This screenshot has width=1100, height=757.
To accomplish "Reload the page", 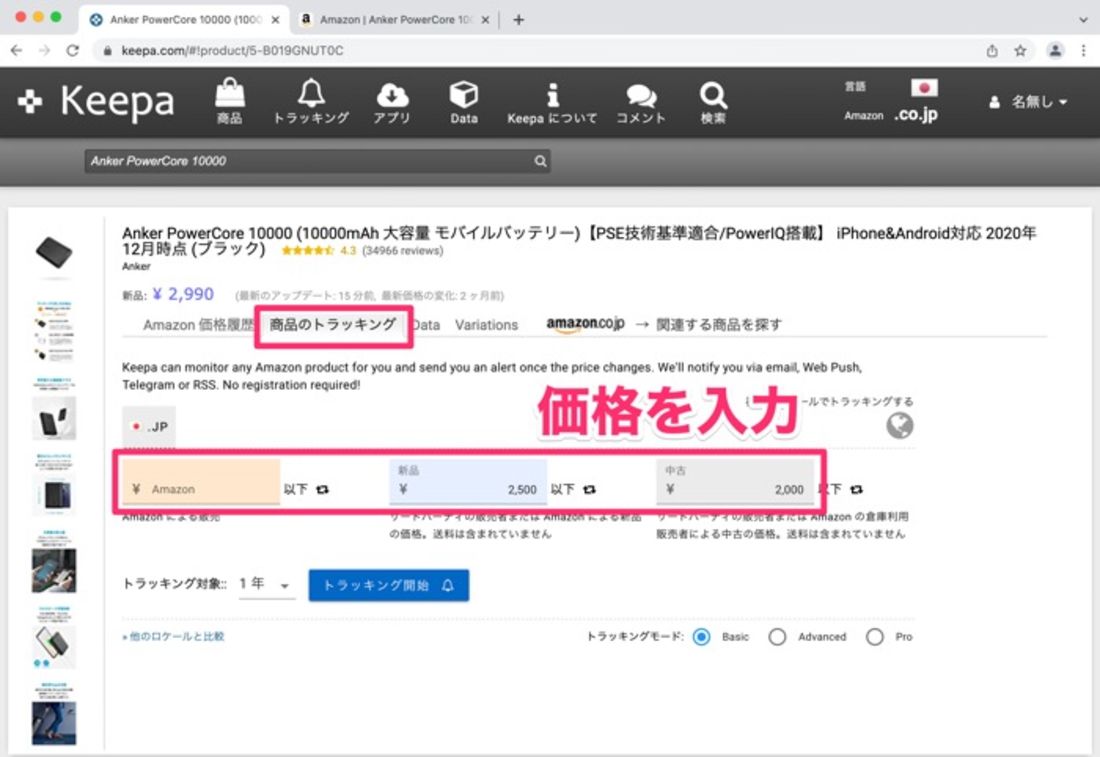I will pyautogui.click(x=72, y=51).
